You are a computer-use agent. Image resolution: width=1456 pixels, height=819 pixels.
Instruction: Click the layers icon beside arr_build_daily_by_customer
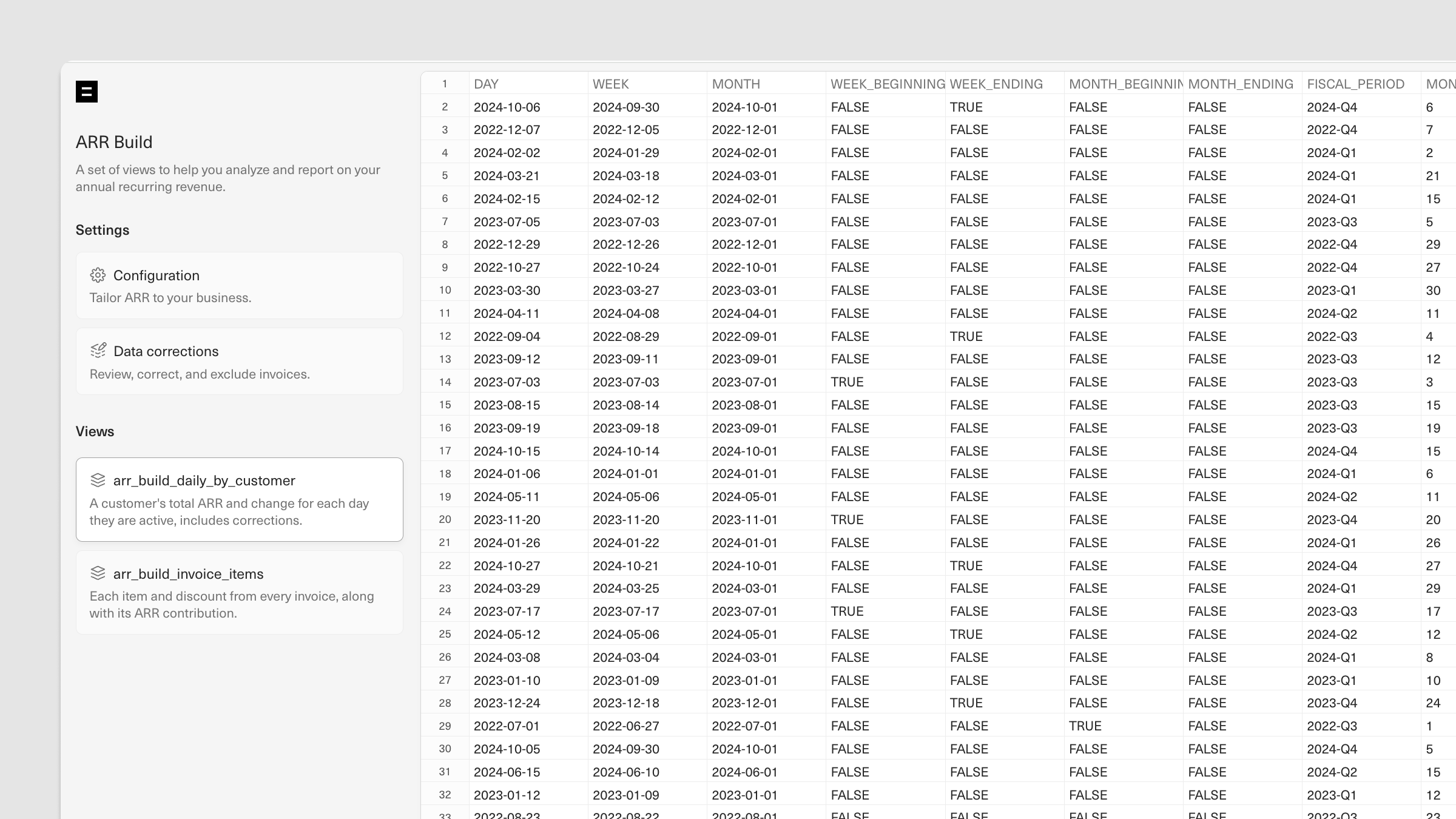pyautogui.click(x=98, y=480)
